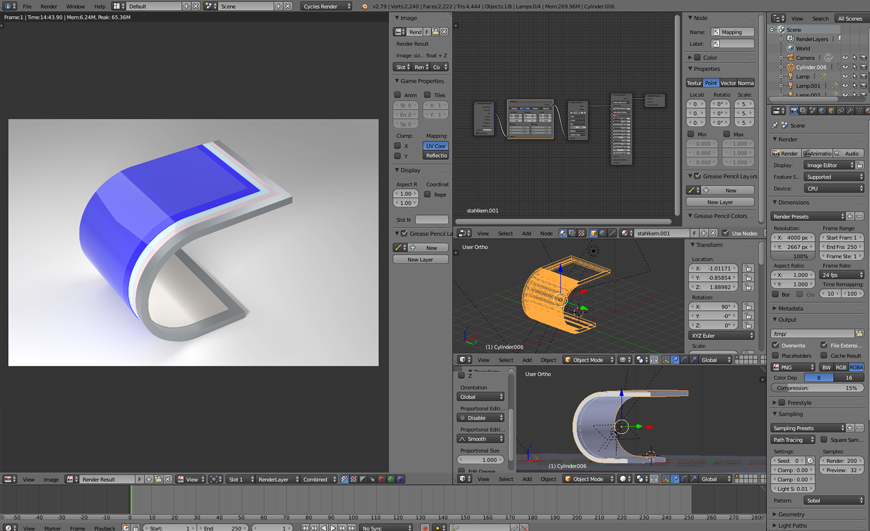Open Render properties tab camera icon
The image size is (870, 531).
(x=795, y=111)
